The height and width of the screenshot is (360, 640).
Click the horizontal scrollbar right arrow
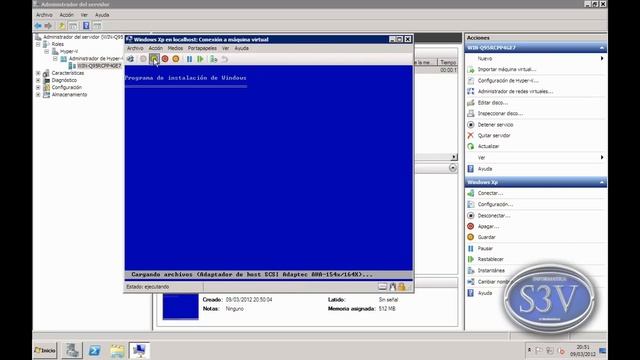click(453, 157)
